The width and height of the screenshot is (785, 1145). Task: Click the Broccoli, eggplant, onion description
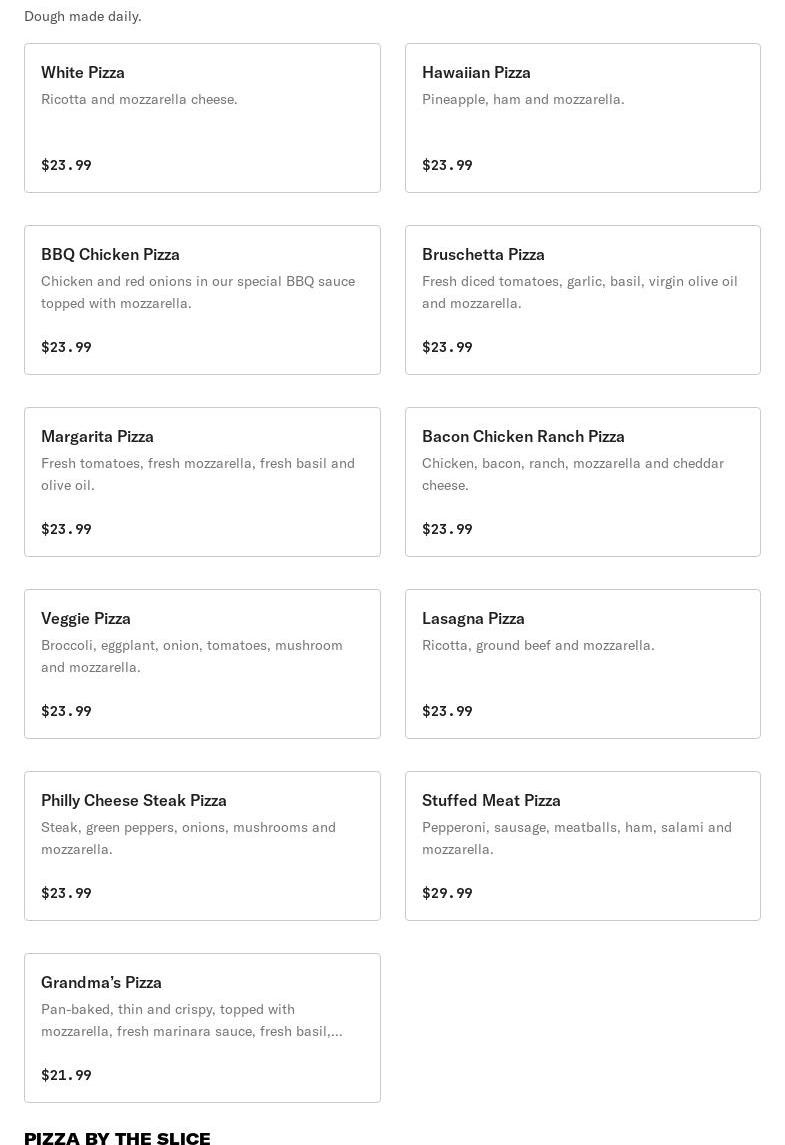tap(192, 656)
